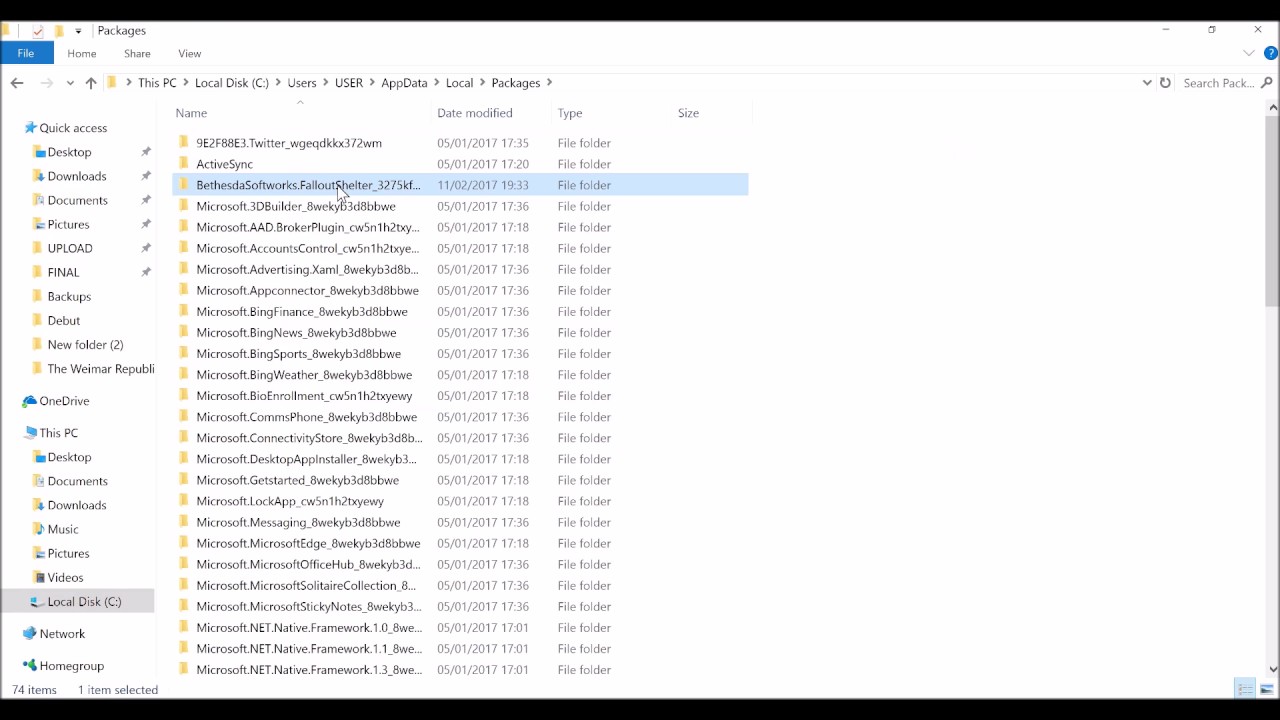The height and width of the screenshot is (720, 1280).
Task: Click Local breadcrumb in address bar
Action: click(x=459, y=83)
